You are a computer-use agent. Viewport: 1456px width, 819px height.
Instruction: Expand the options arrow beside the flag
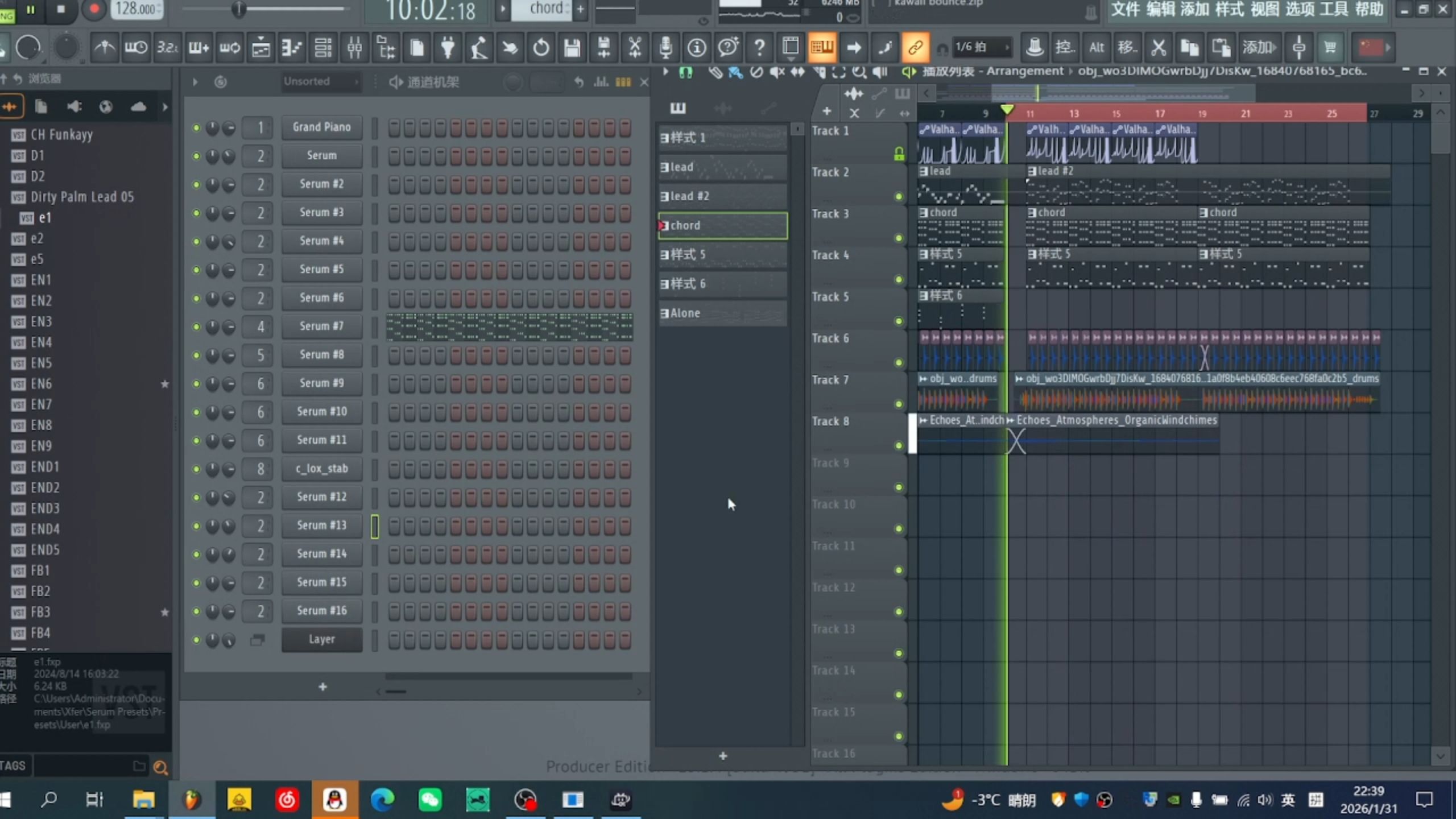click(x=1388, y=48)
